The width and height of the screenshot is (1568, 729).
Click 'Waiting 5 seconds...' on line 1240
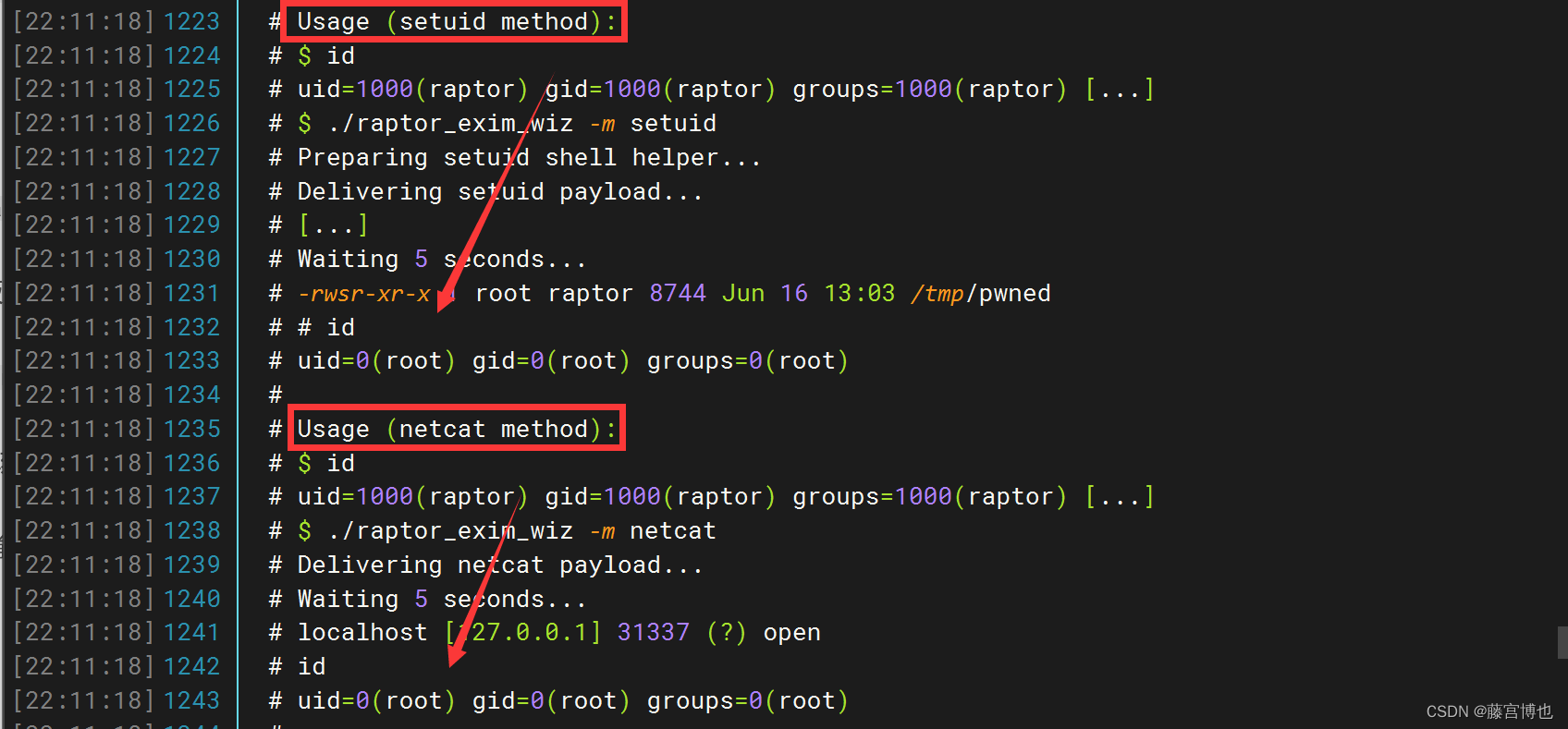tap(442, 599)
